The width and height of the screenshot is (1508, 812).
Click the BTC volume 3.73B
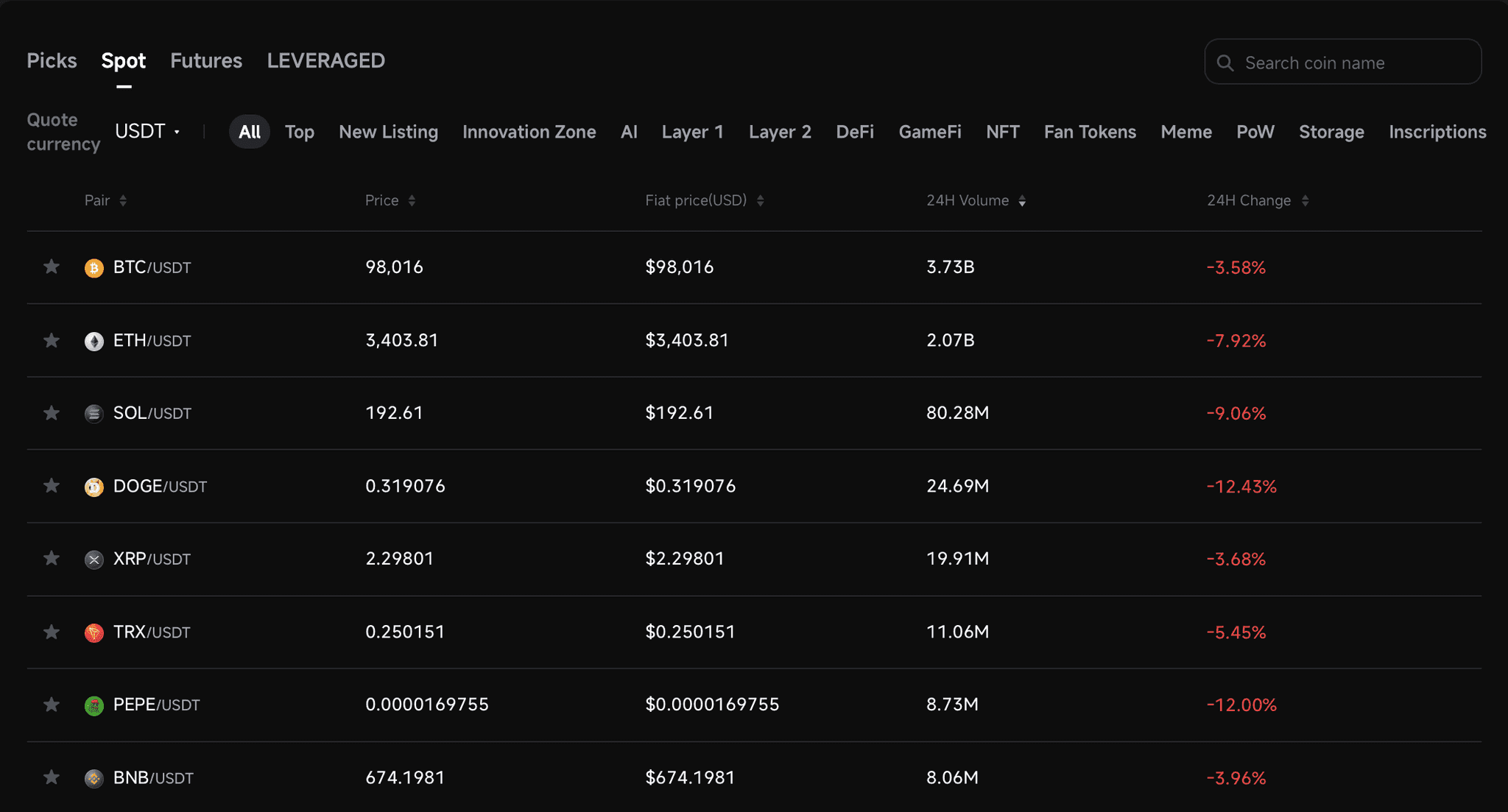tap(950, 266)
